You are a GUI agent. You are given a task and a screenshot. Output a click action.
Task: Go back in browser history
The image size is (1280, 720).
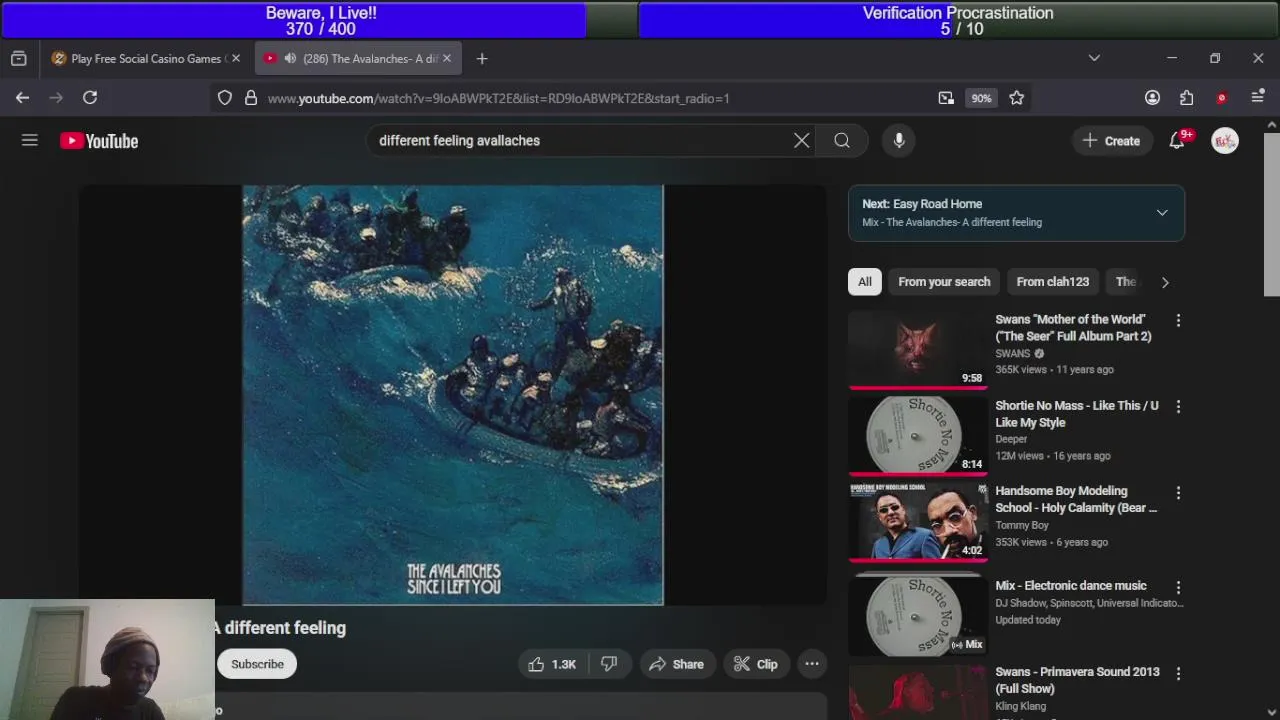(x=22, y=98)
